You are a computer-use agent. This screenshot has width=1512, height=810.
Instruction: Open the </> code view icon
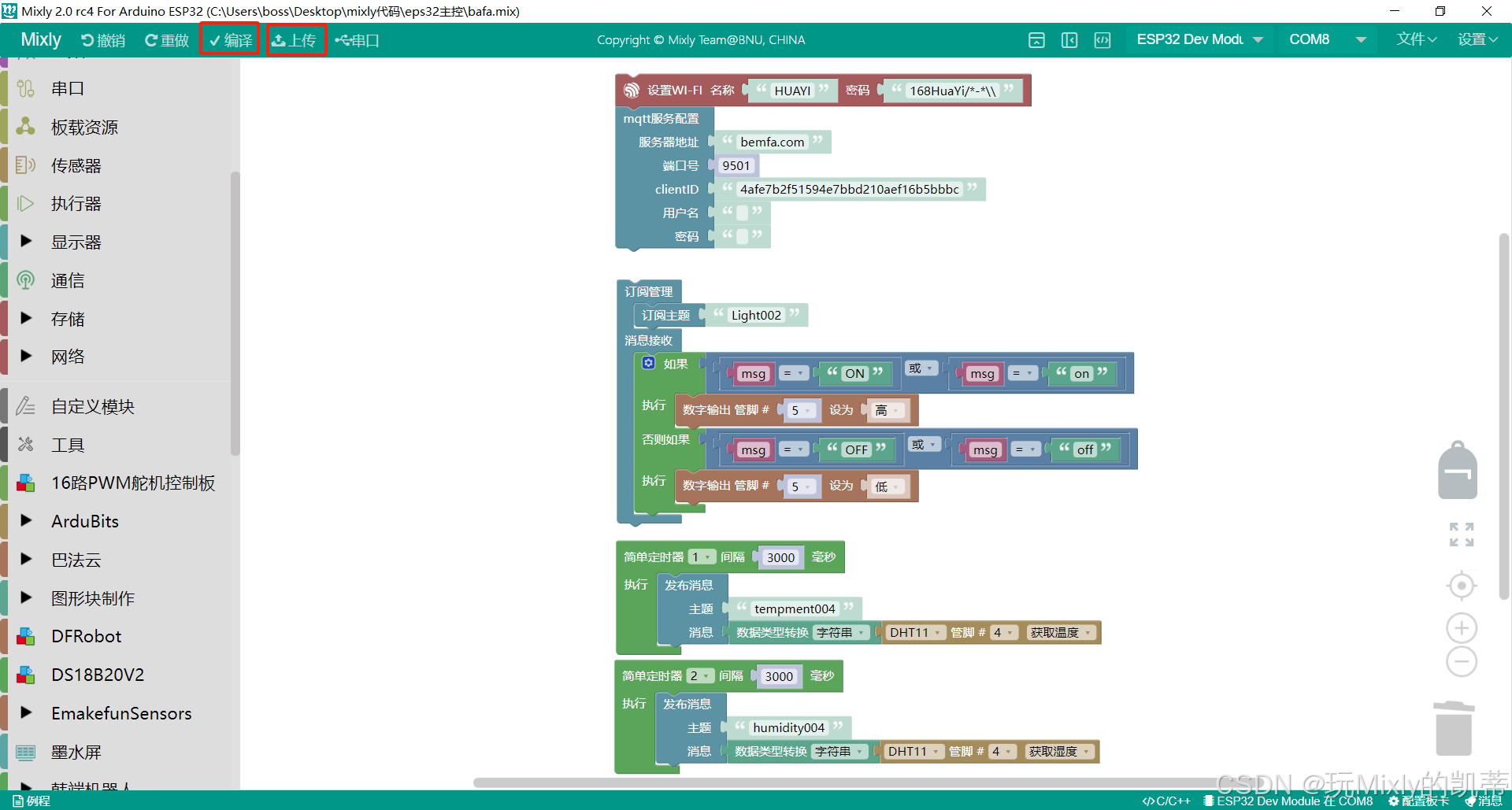pyautogui.click(x=1102, y=39)
